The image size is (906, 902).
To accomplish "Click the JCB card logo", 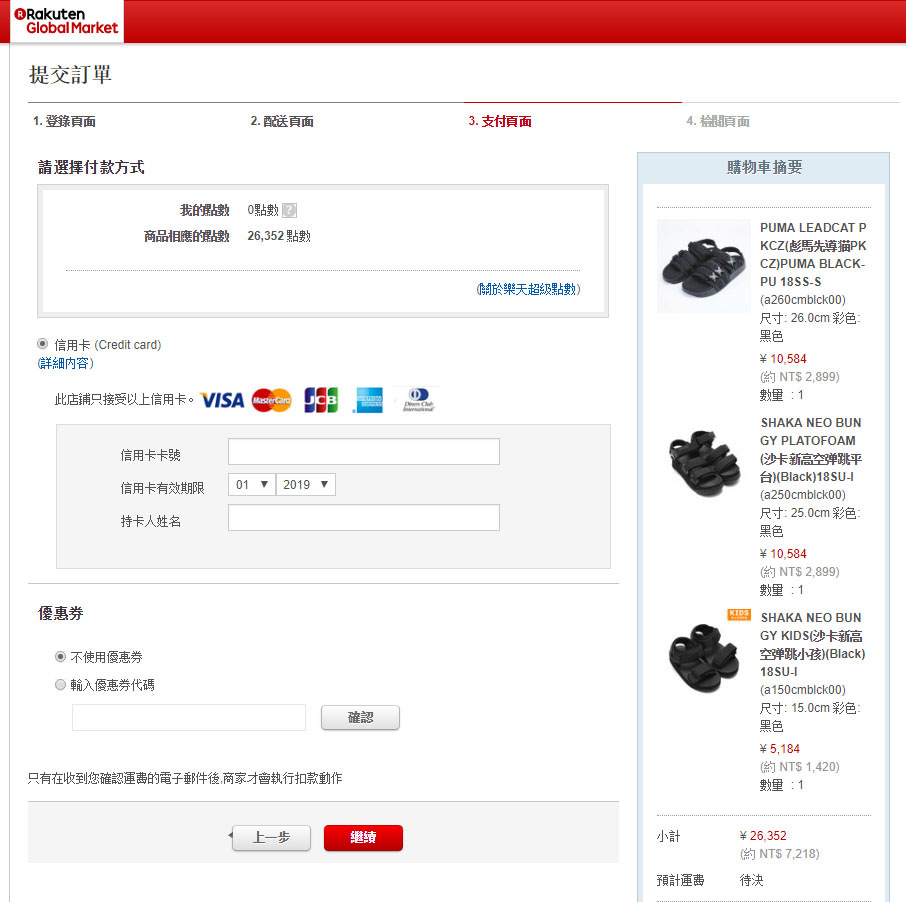I will coord(321,400).
